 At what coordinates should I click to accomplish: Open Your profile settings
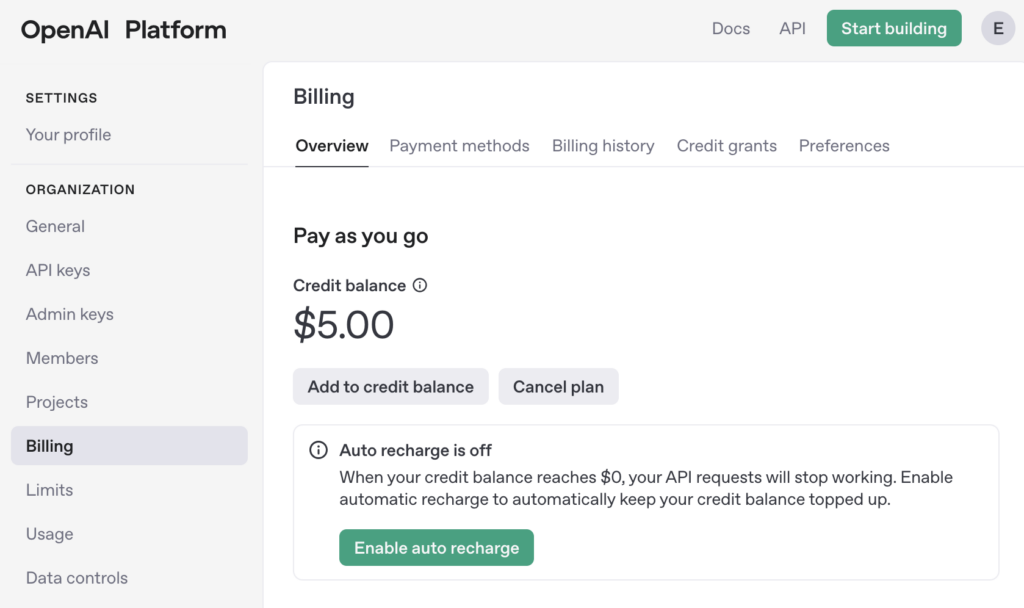pyautogui.click(x=69, y=135)
